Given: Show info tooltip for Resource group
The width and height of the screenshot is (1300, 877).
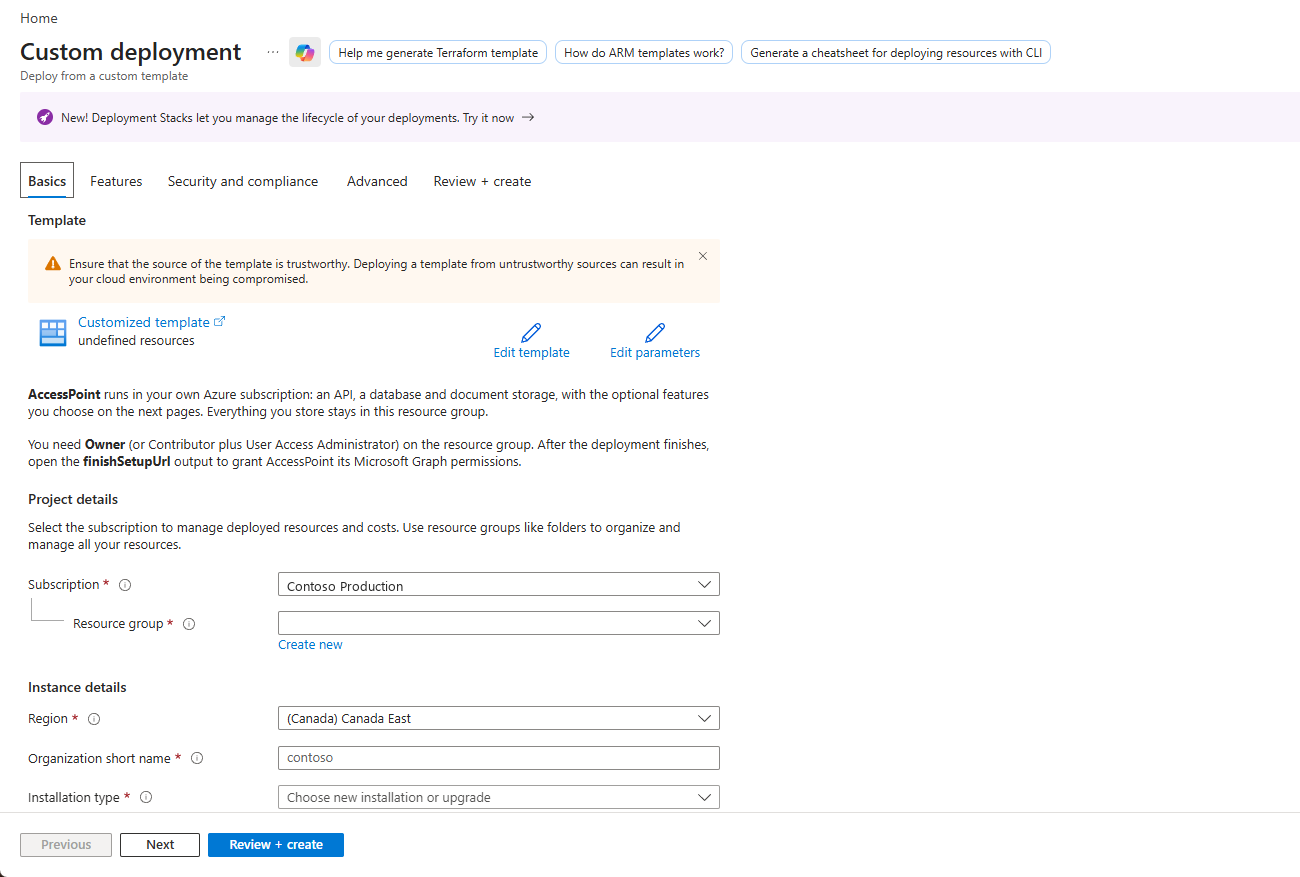Looking at the screenshot, I should coord(189,624).
